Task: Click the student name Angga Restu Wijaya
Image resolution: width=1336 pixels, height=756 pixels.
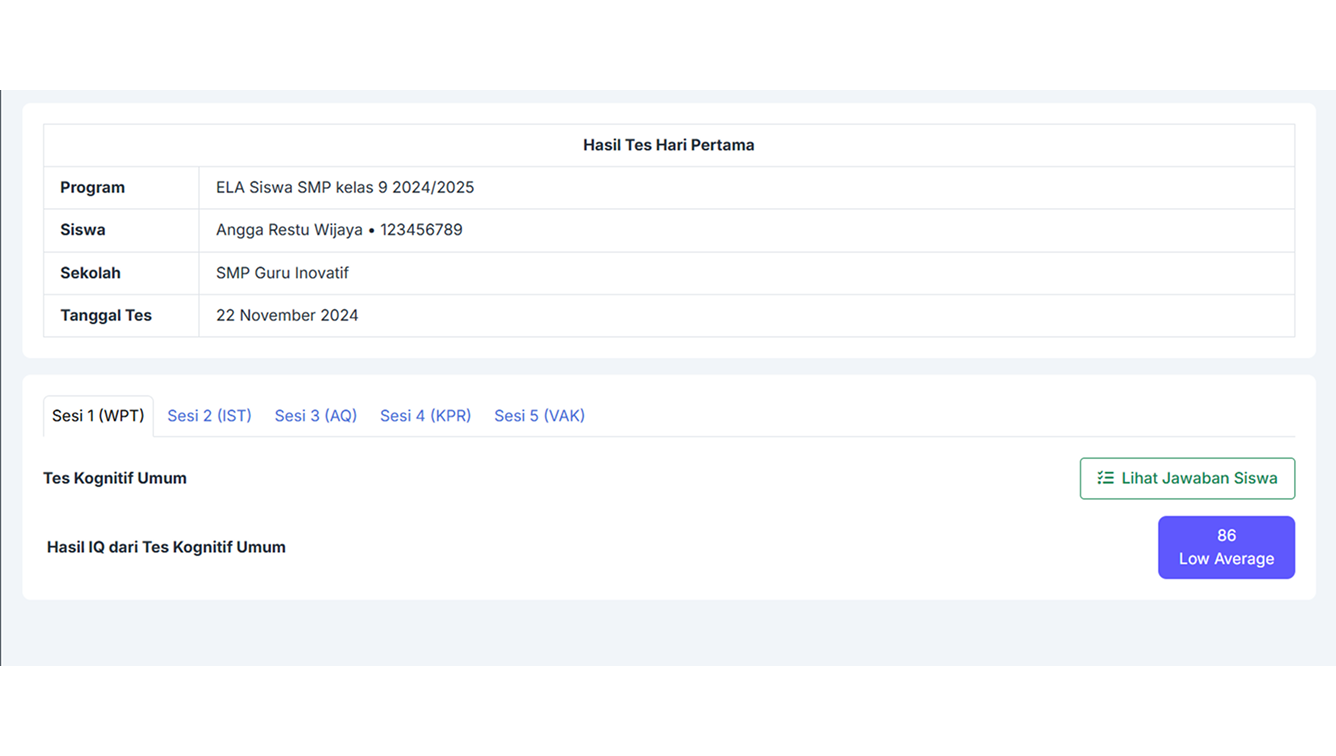Action: pyautogui.click(x=289, y=230)
